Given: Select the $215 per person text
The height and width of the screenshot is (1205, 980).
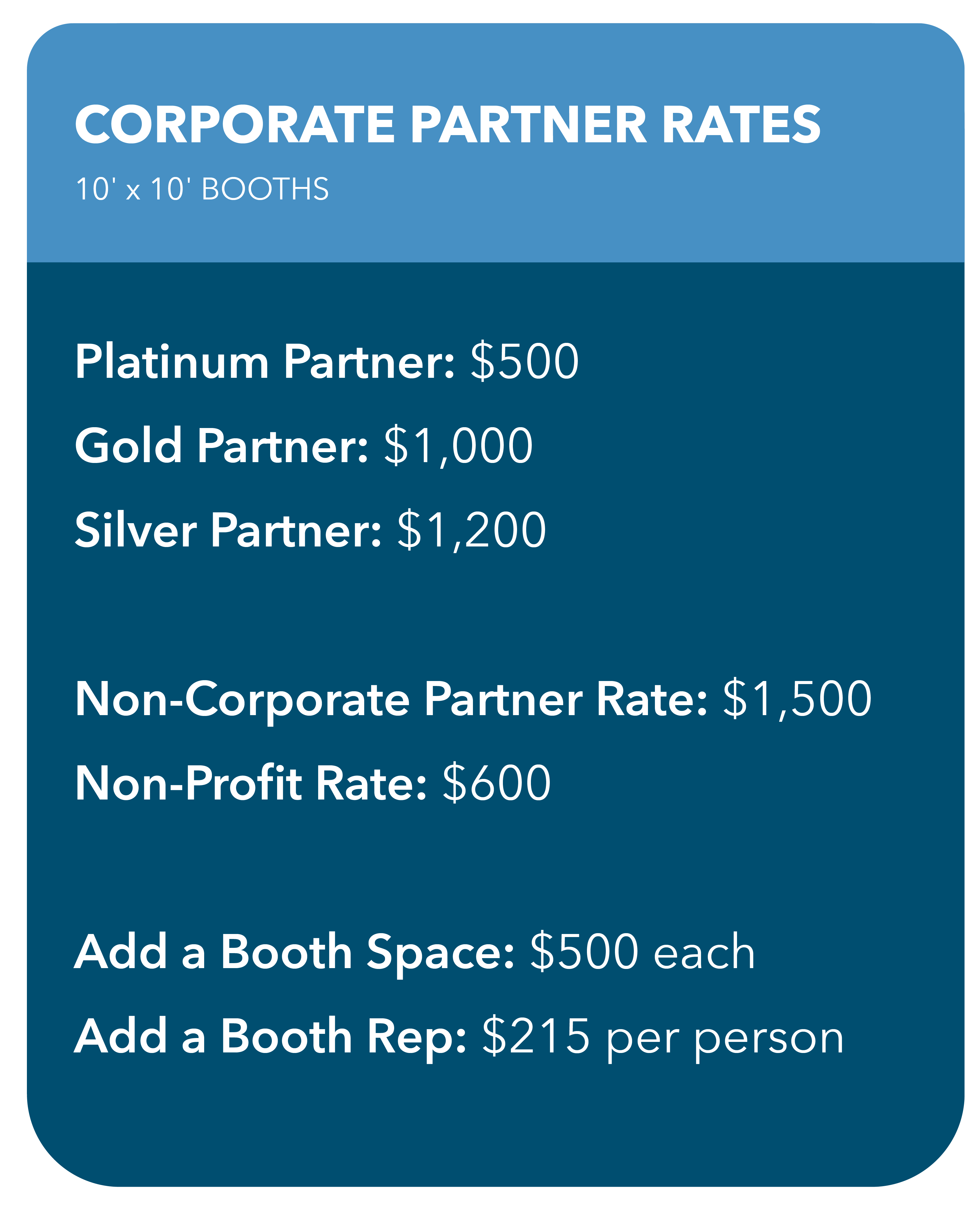Looking at the screenshot, I should 663,1036.
